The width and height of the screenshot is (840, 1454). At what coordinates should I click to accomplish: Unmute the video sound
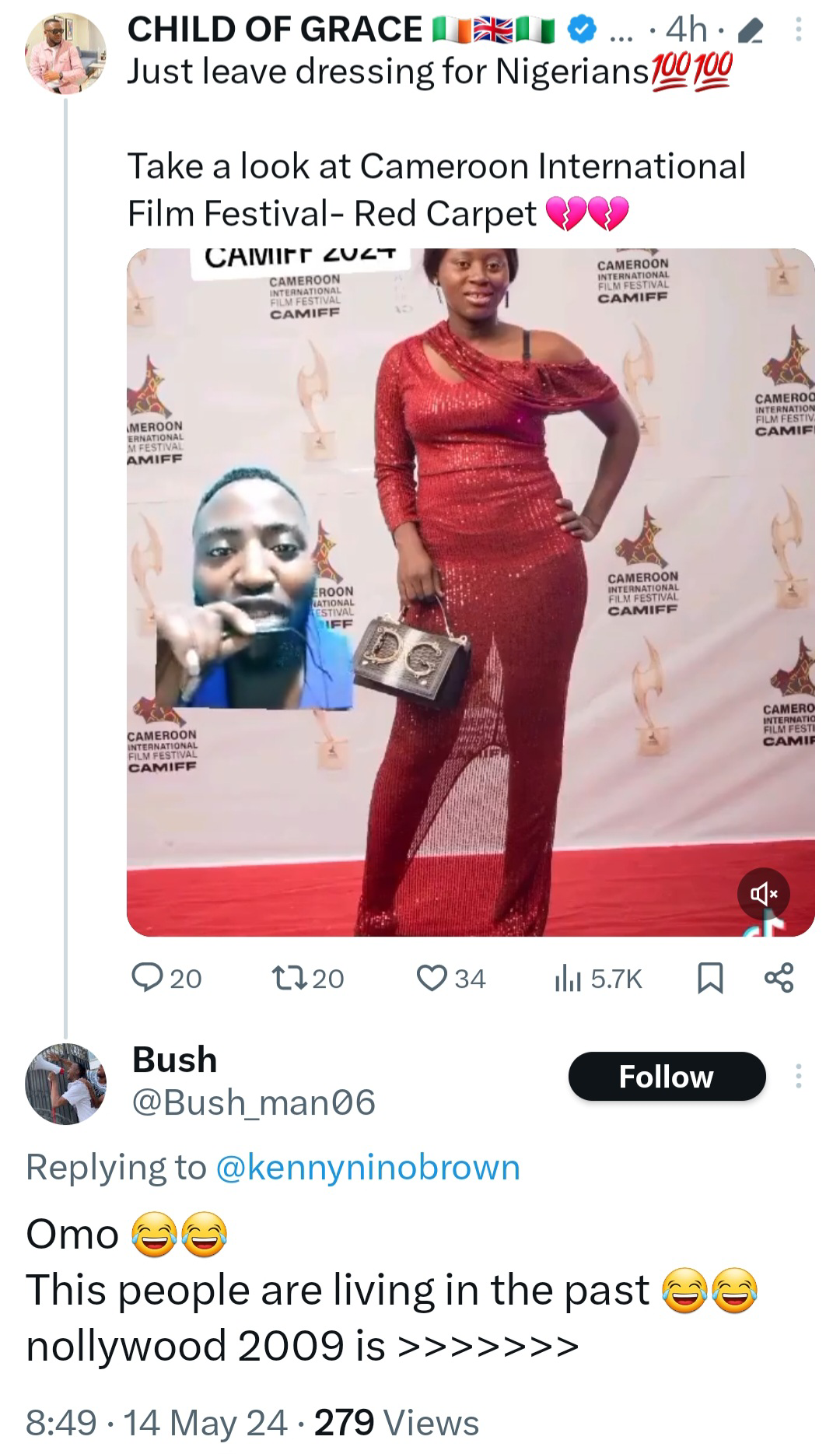coord(763,894)
